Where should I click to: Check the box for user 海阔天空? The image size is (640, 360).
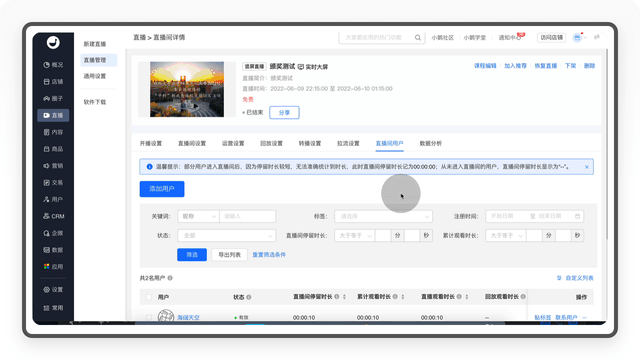[x=149, y=317]
